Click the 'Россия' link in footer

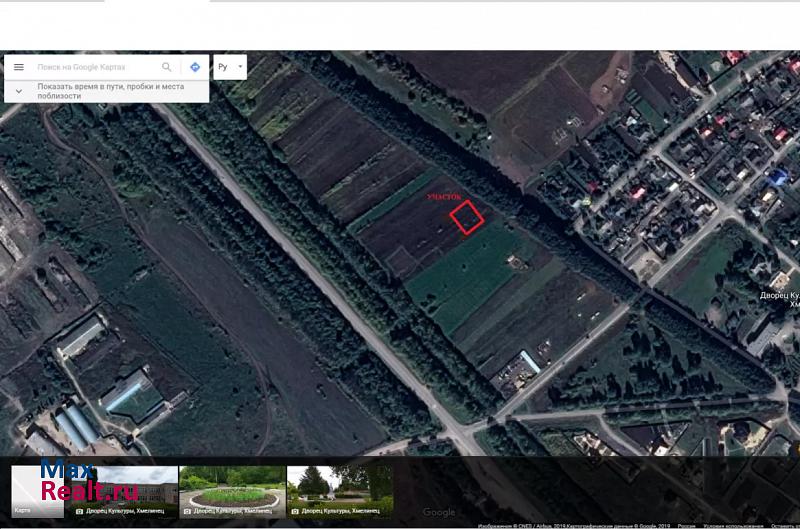click(x=687, y=525)
